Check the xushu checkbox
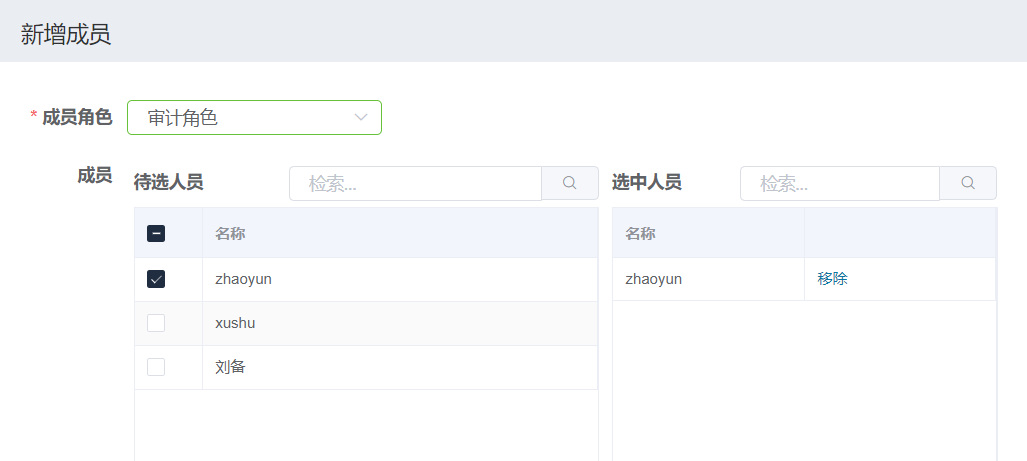The height and width of the screenshot is (461, 1027). 156,323
